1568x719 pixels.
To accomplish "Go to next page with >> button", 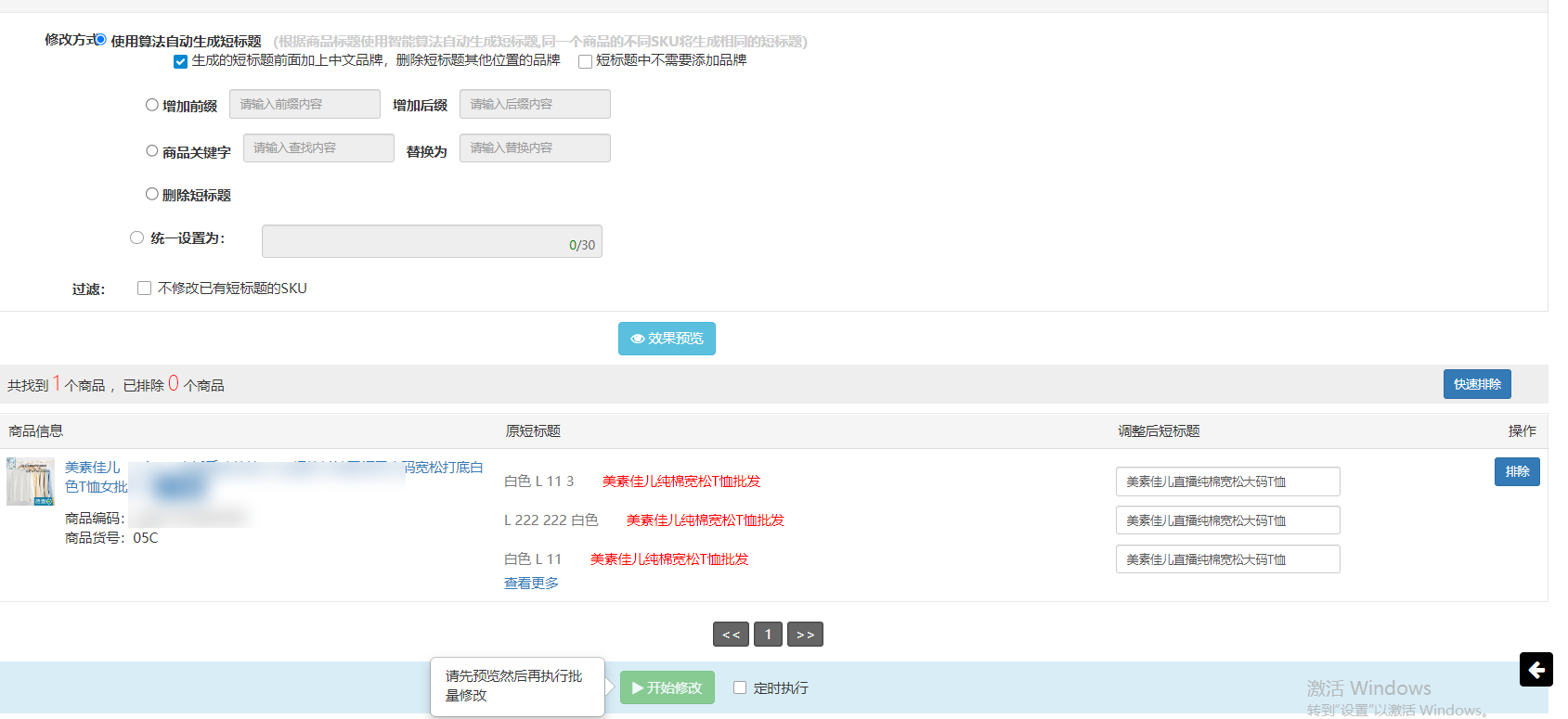I will tap(805, 635).
